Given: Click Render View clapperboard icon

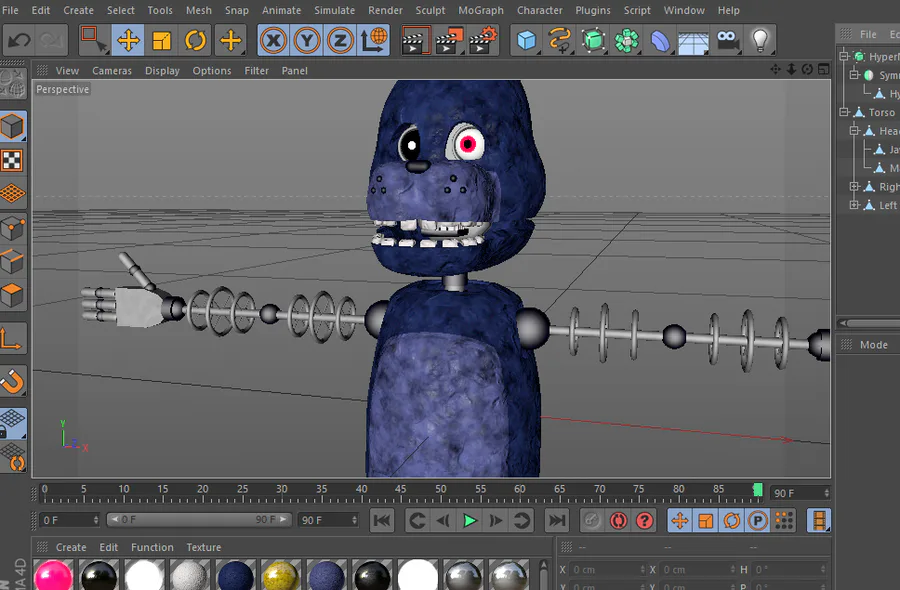Looking at the screenshot, I should (416, 41).
